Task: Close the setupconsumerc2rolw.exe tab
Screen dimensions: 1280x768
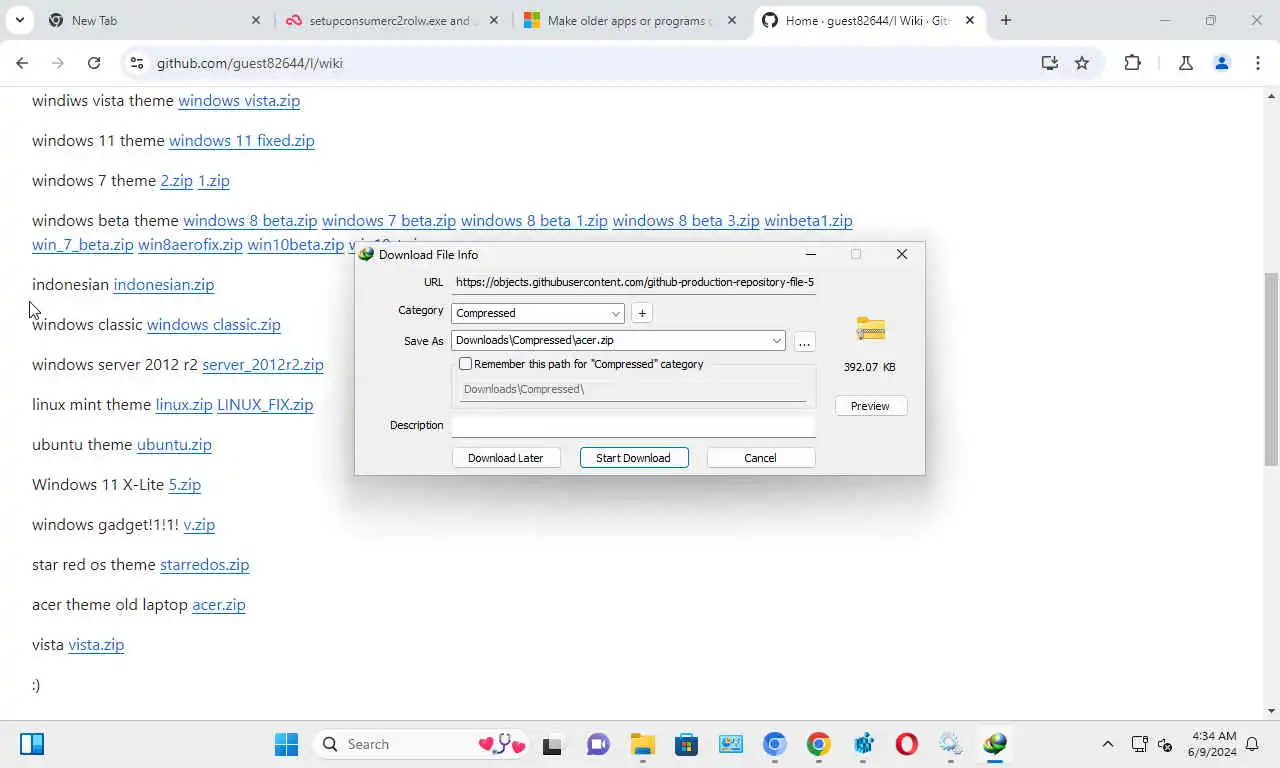Action: pos(494,20)
